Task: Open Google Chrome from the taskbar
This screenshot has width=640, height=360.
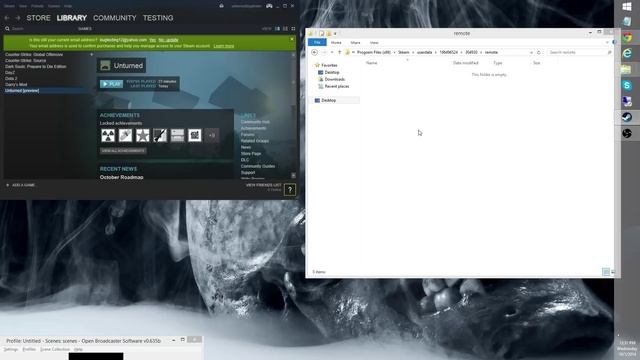Action: tap(627, 38)
